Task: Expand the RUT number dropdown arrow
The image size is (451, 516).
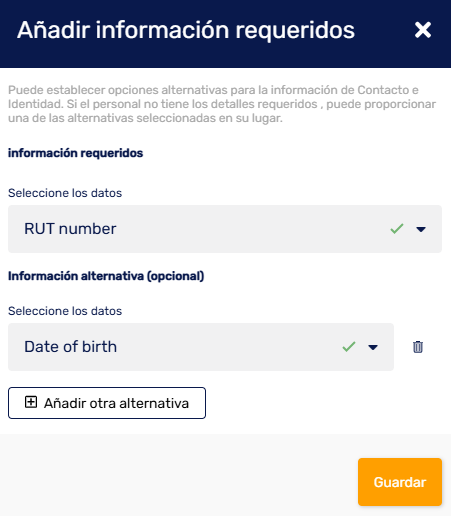Action: [421, 229]
